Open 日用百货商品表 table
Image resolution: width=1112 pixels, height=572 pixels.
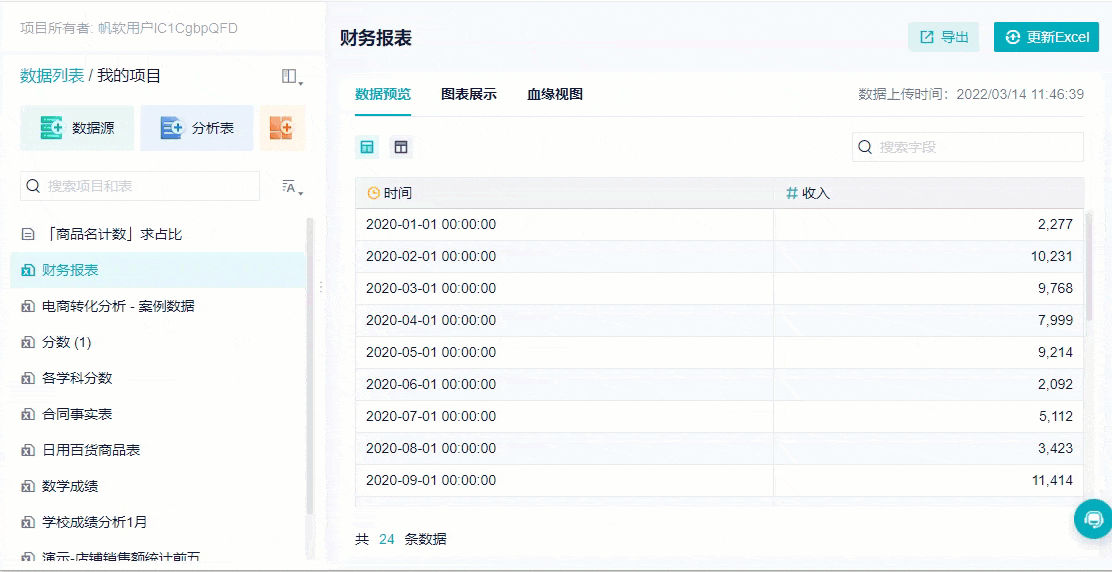coord(158,450)
